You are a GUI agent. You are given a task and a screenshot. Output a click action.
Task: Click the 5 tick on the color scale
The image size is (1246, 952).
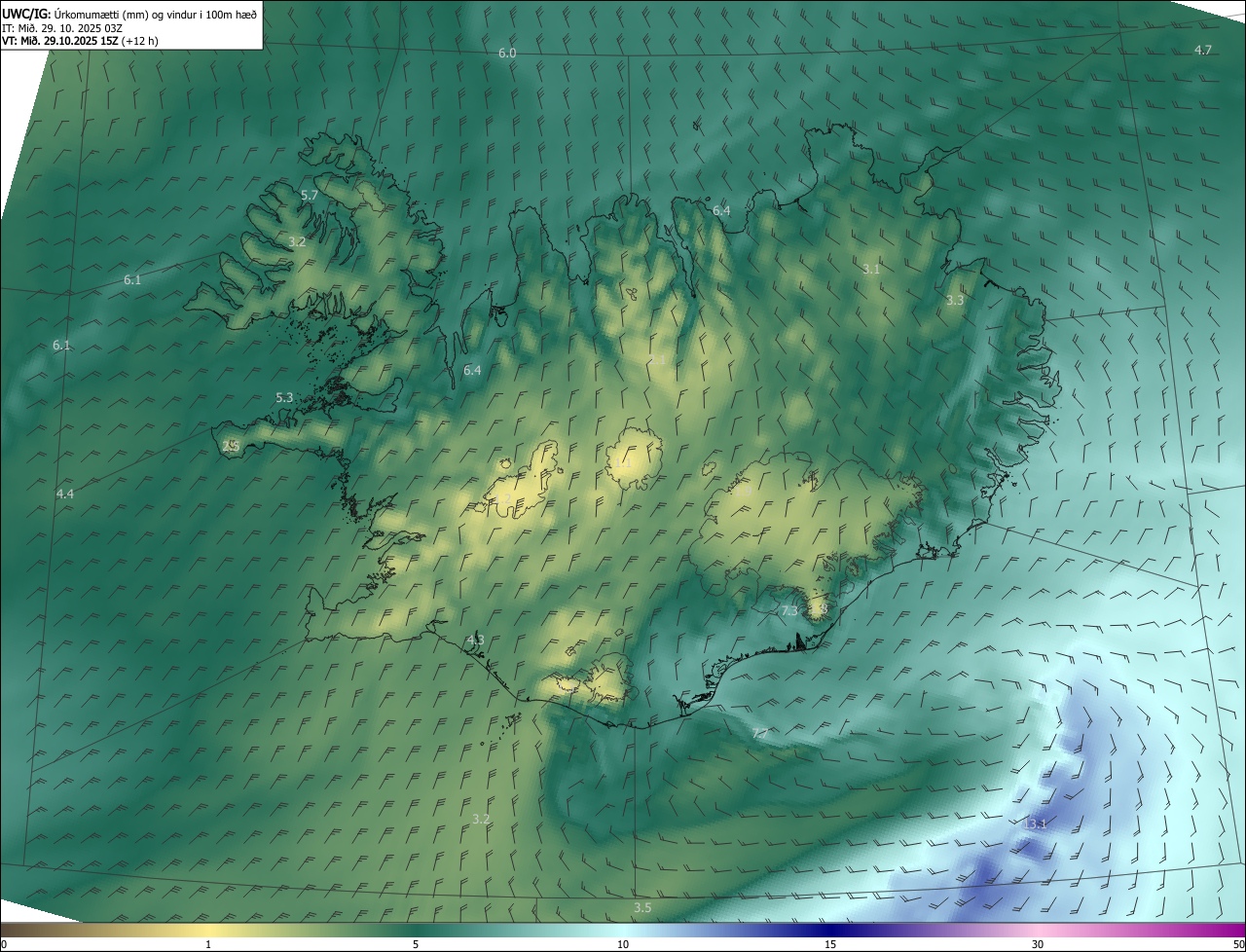pos(416,944)
